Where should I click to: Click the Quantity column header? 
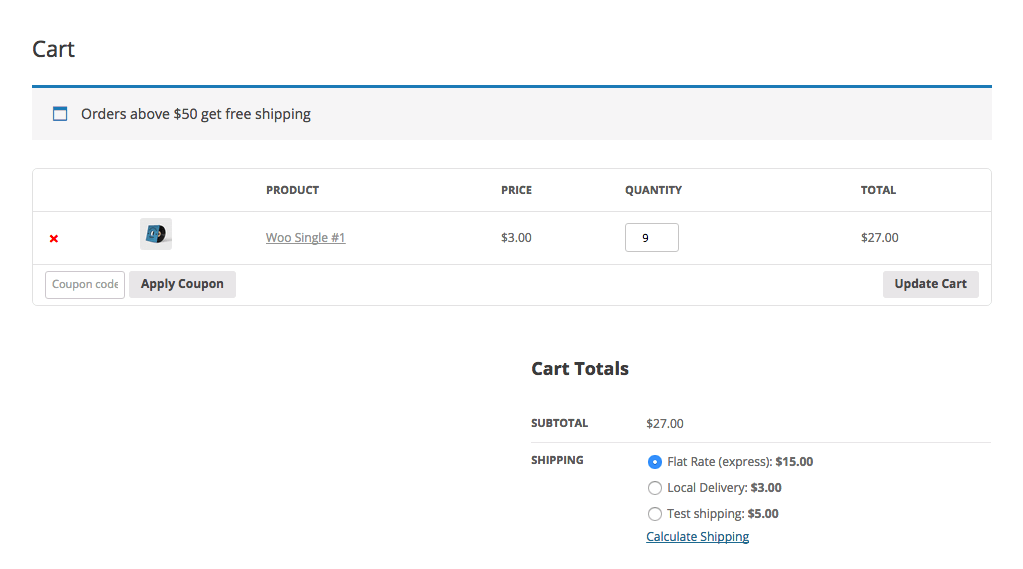click(x=653, y=190)
